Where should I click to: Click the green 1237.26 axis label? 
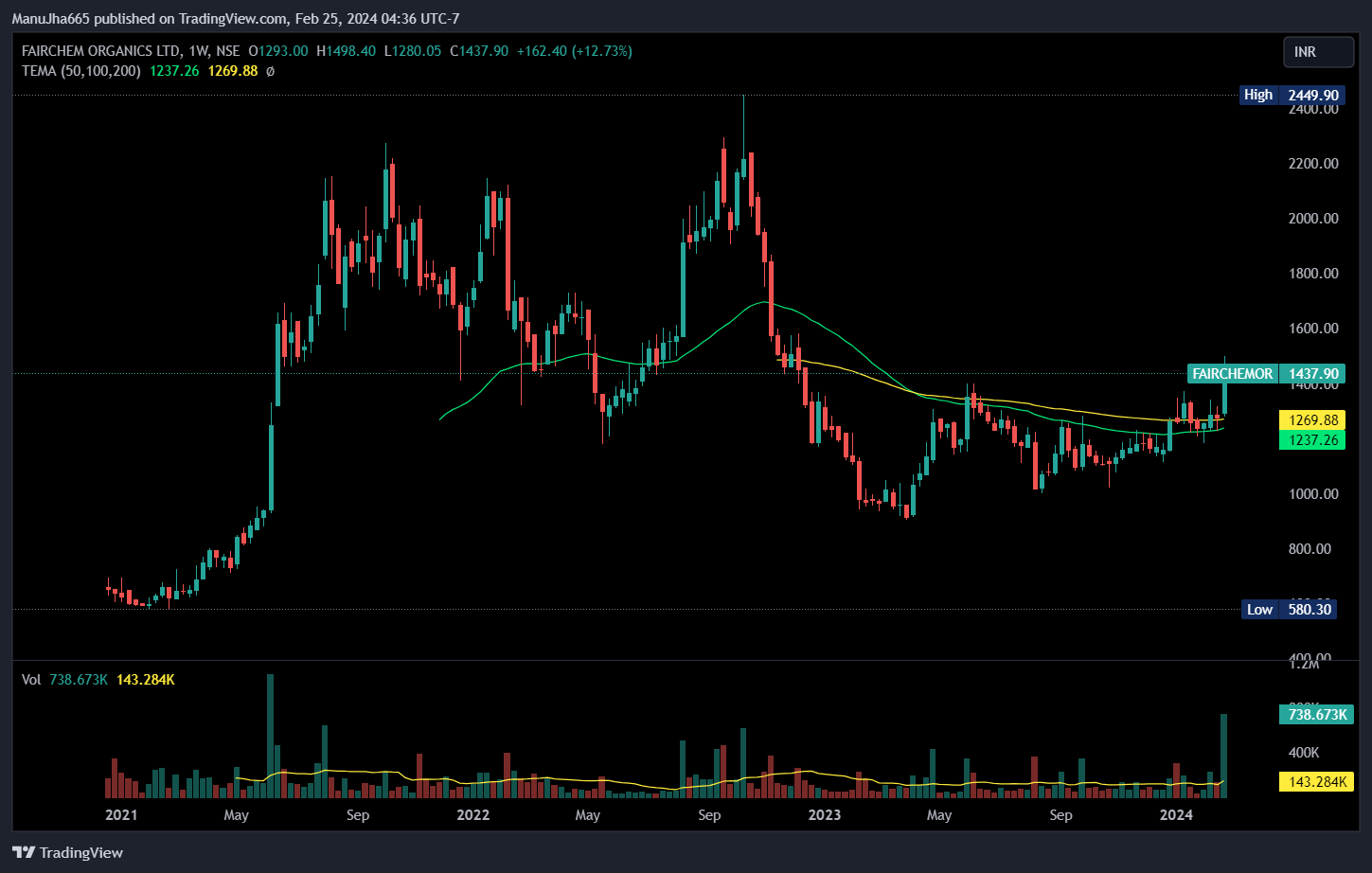tap(1312, 439)
